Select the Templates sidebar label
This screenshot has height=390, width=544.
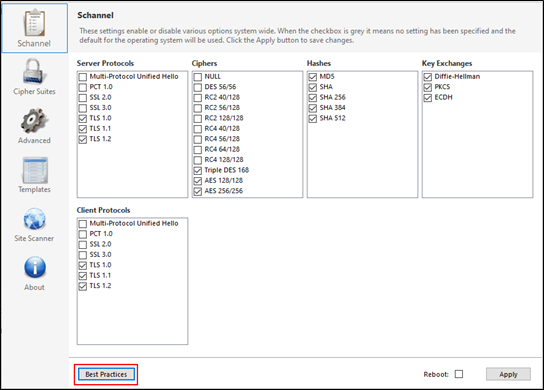pyautogui.click(x=34, y=189)
